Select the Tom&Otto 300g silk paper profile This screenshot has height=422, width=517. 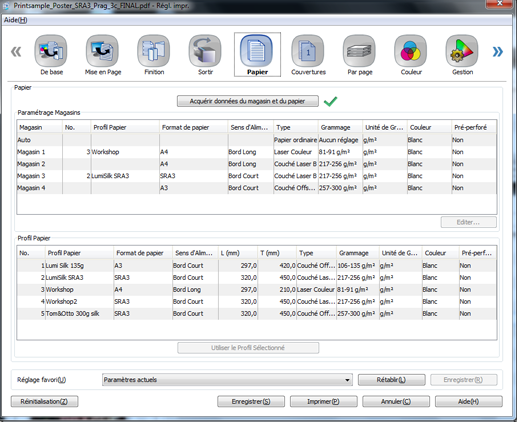[x=257, y=314]
